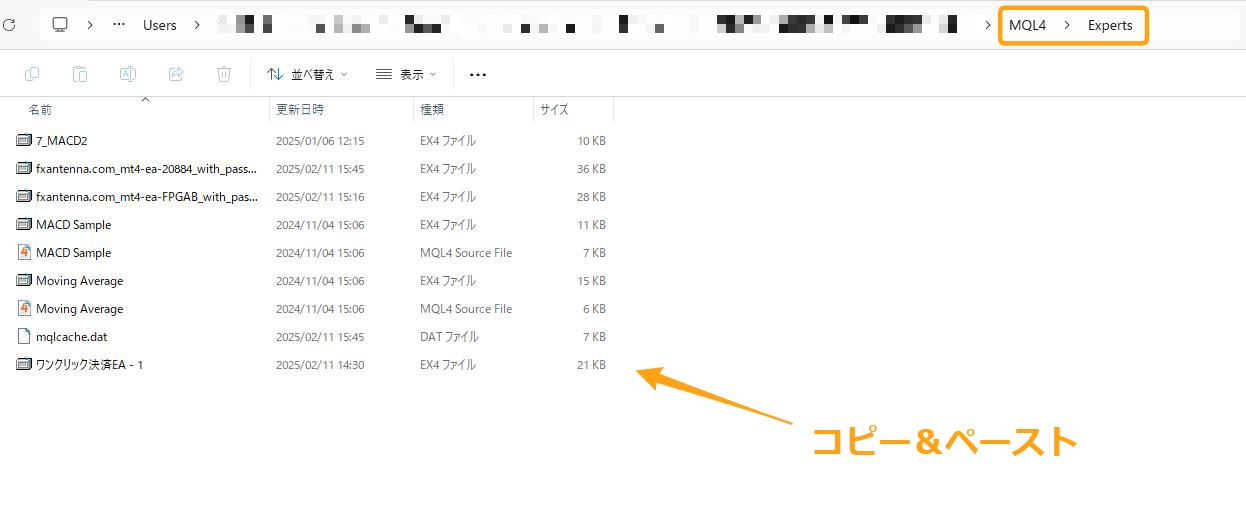Click the This PC monitor icon

pos(61,25)
